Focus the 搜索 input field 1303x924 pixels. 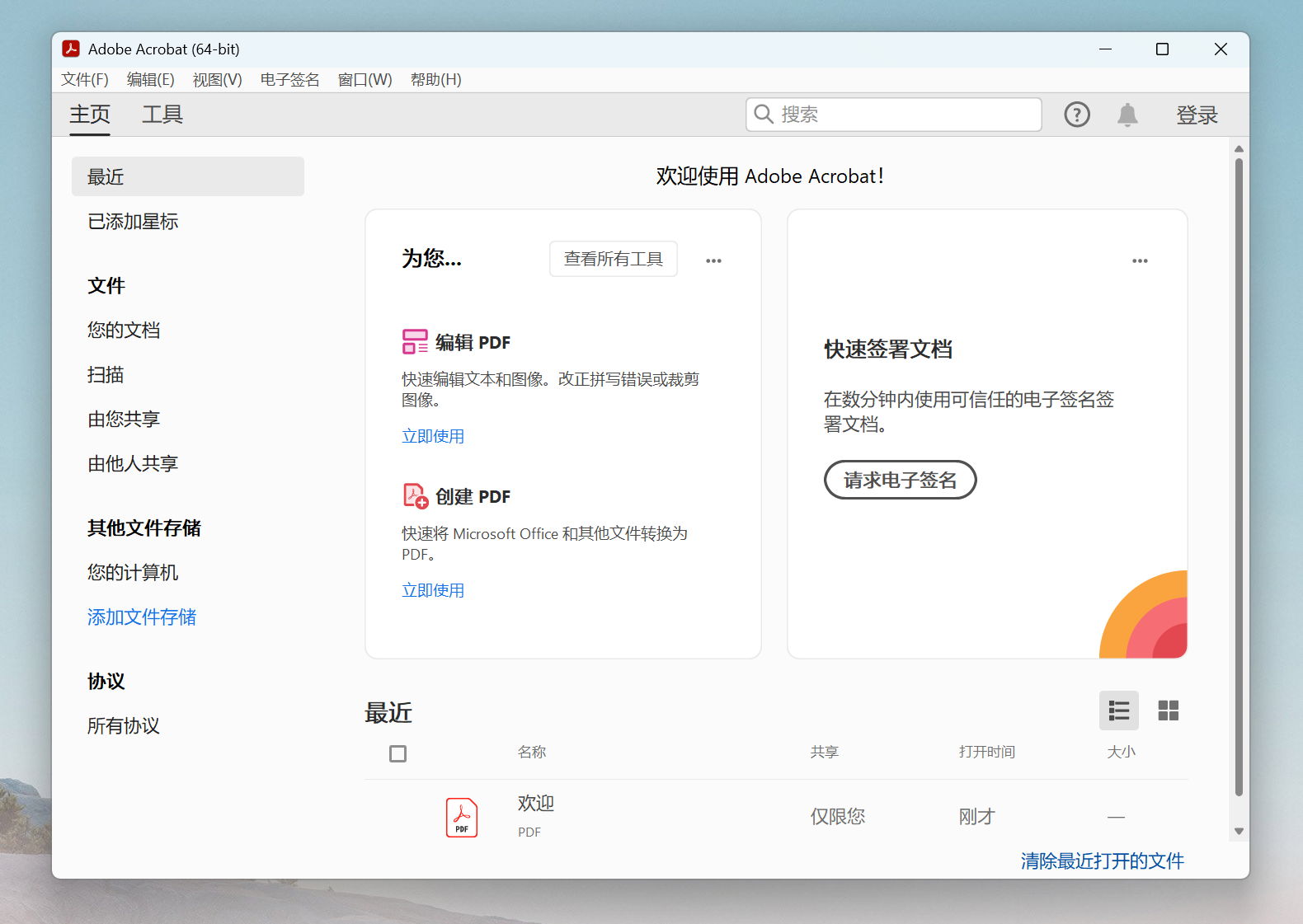pyautogui.click(x=894, y=115)
